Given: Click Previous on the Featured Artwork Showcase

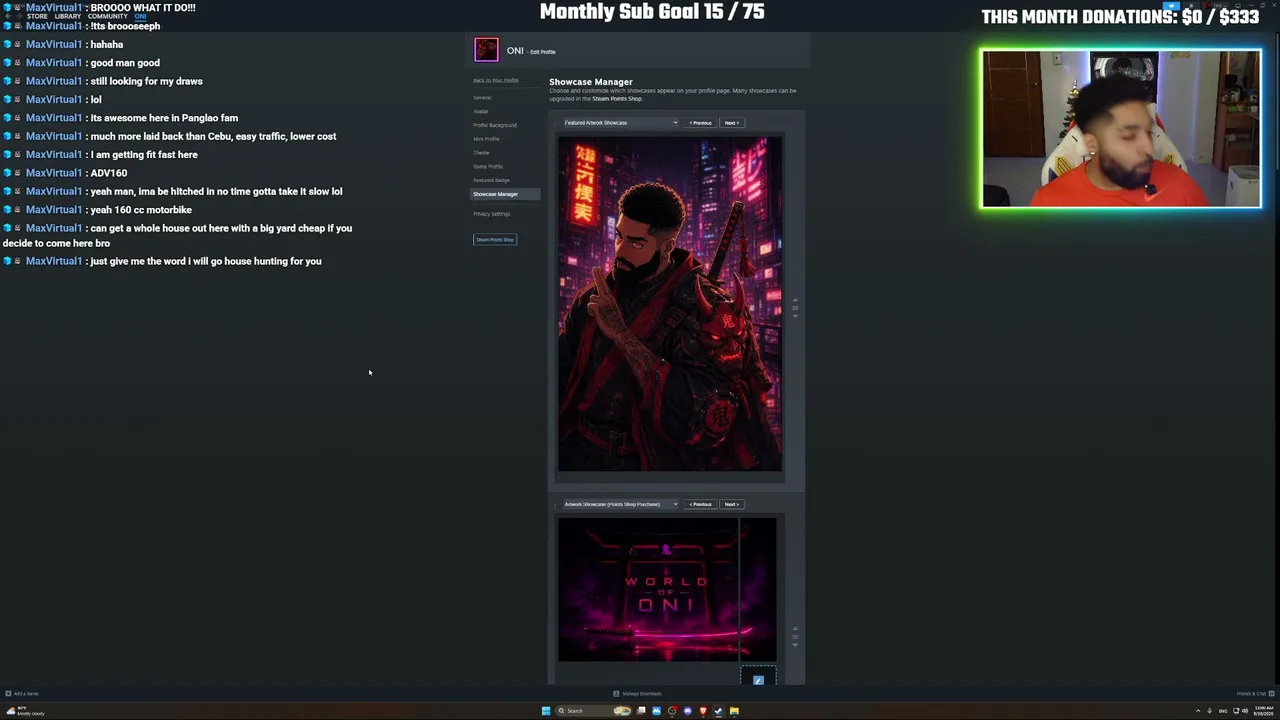Looking at the screenshot, I should (x=700, y=123).
